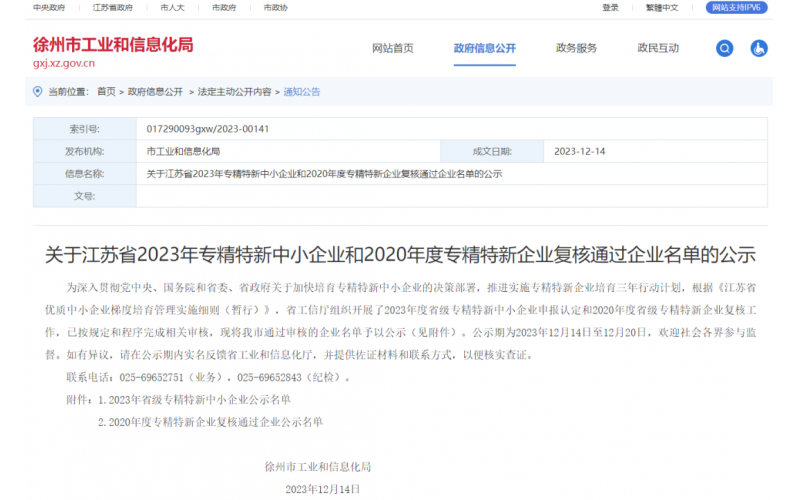Viewport: 800px width, 500px height.
Task: Follow the 中央政府 top link
Action: pyautogui.click(x=49, y=8)
